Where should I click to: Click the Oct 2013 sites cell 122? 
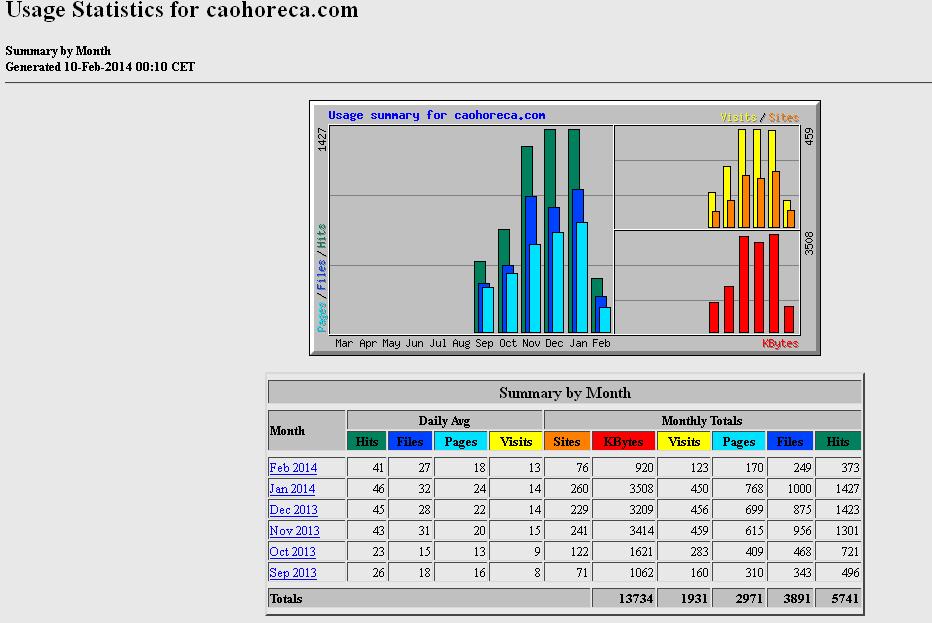[x=567, y=552]
